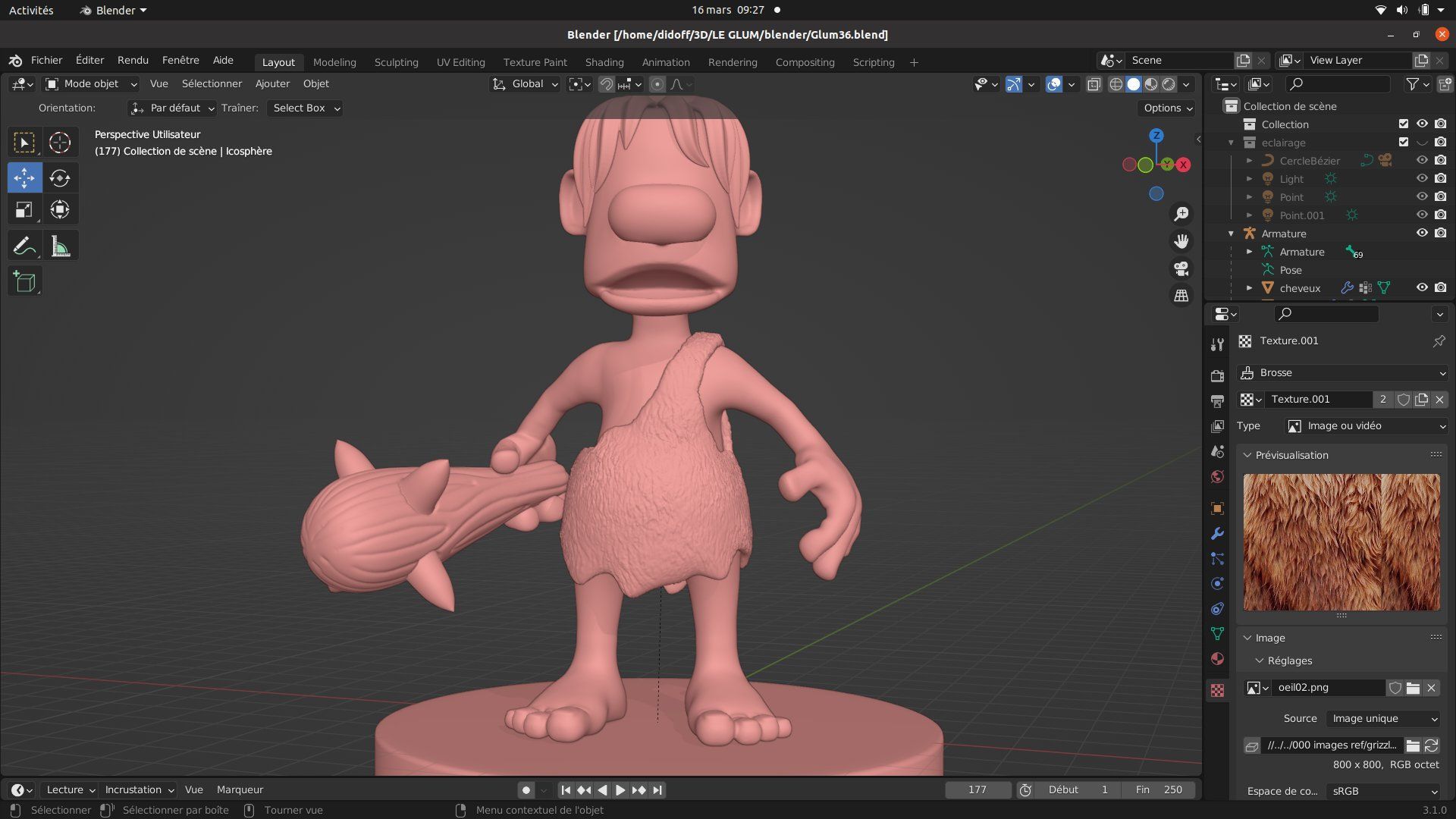Pick the Measure tool

coord(60,246)
